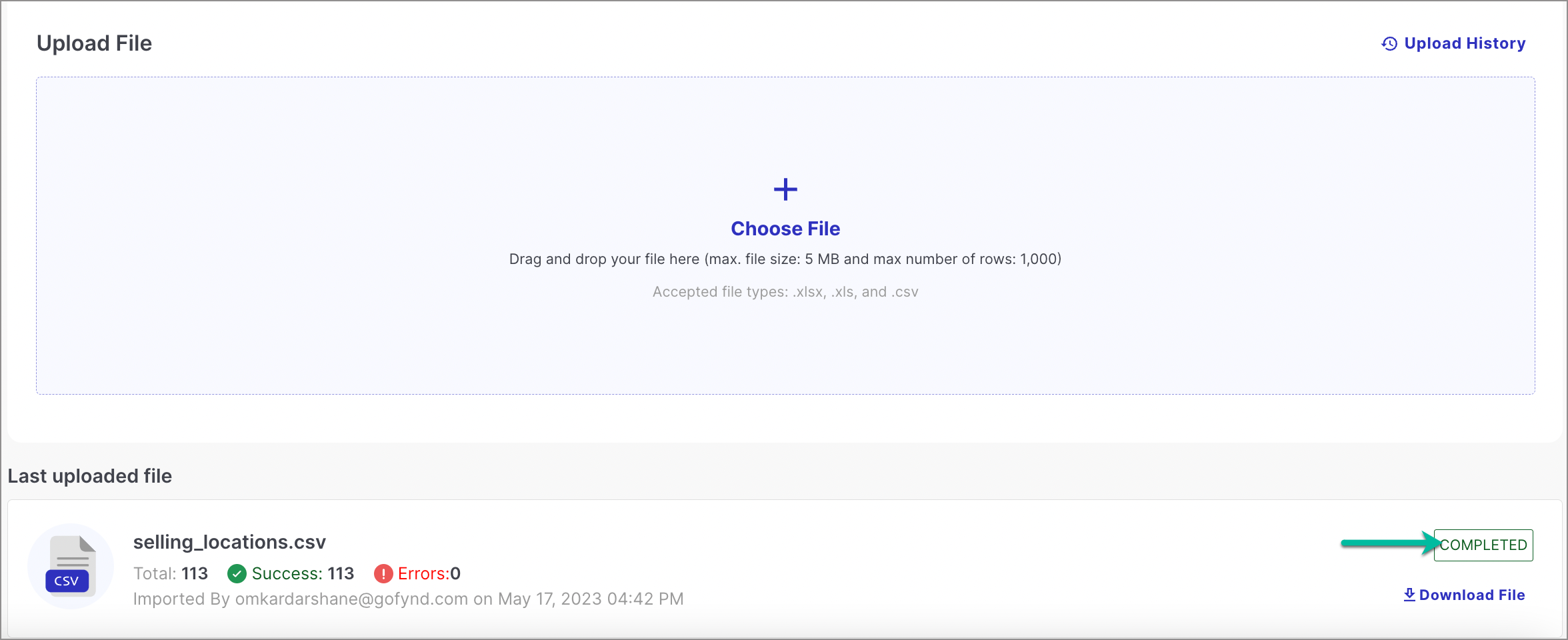Viewport: 1568px width, 640px height.
Task: Click the Imported By email line
Action: [x=408, y=599]
